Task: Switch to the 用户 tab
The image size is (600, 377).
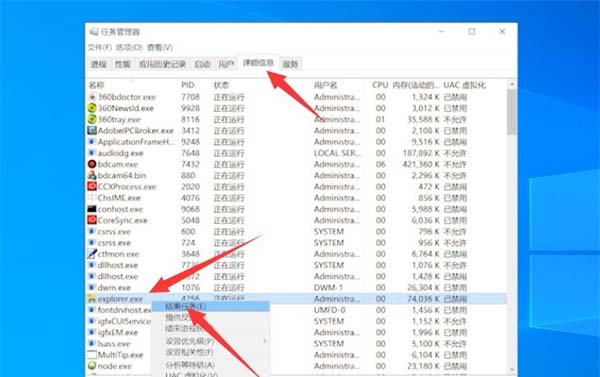Action: (x=226, y=64)
